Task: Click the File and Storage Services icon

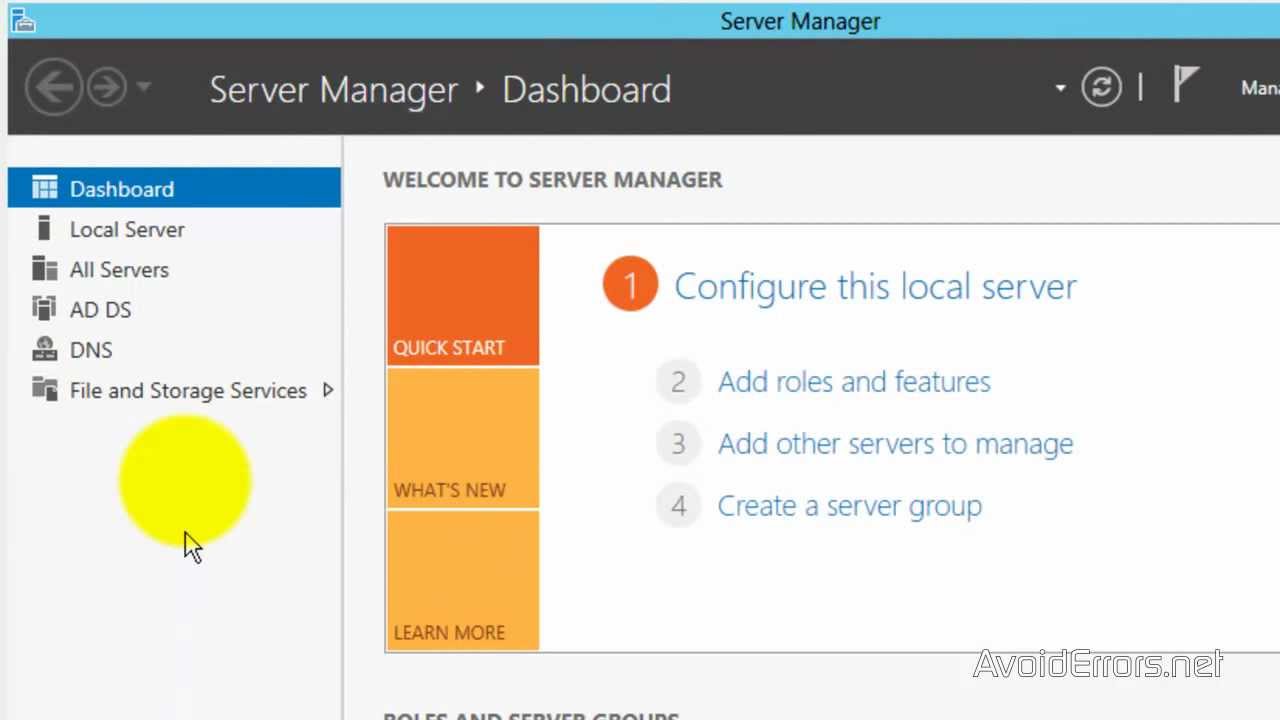Action: (x=45, y=389)
